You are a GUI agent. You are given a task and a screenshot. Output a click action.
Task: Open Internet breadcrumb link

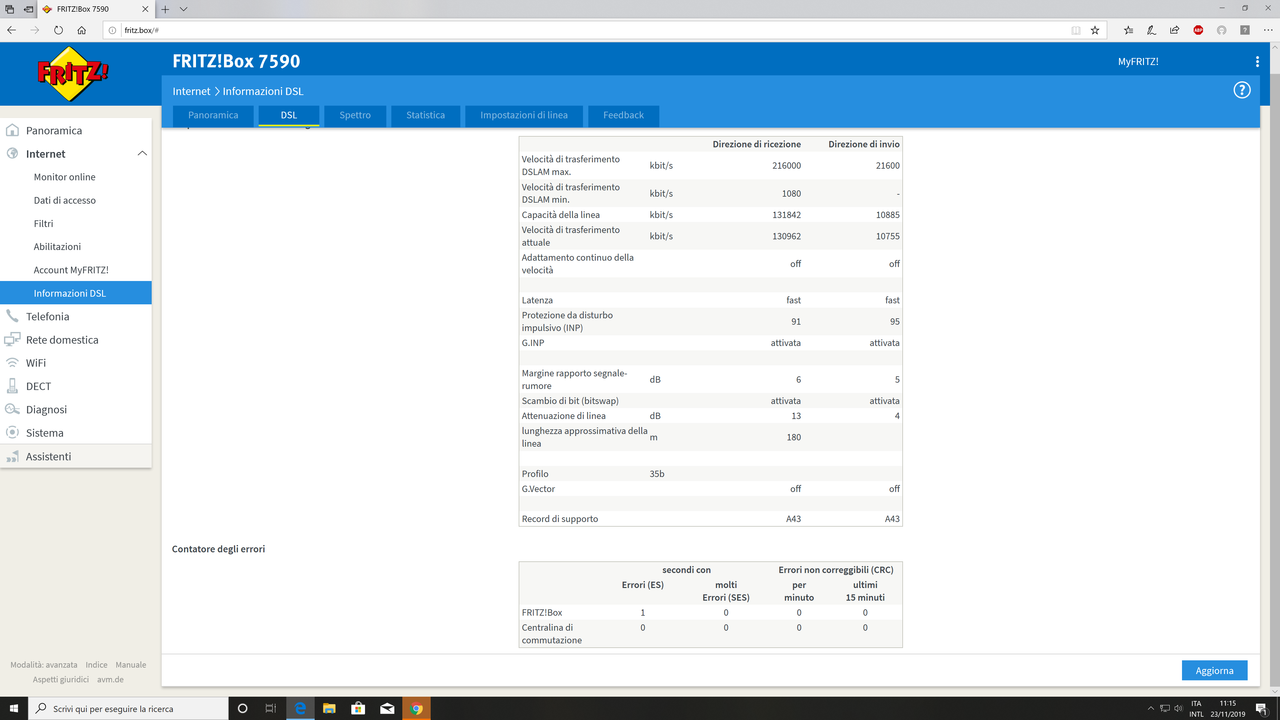192,91
